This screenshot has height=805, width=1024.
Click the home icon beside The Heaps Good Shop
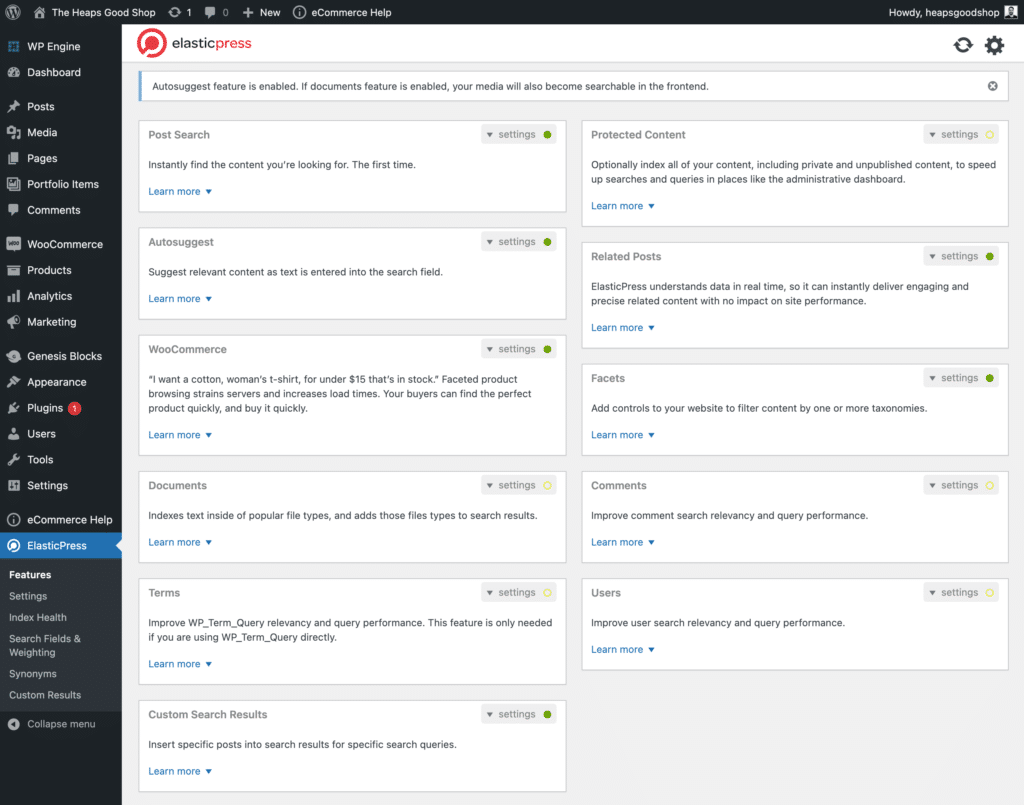click(40, 12)
